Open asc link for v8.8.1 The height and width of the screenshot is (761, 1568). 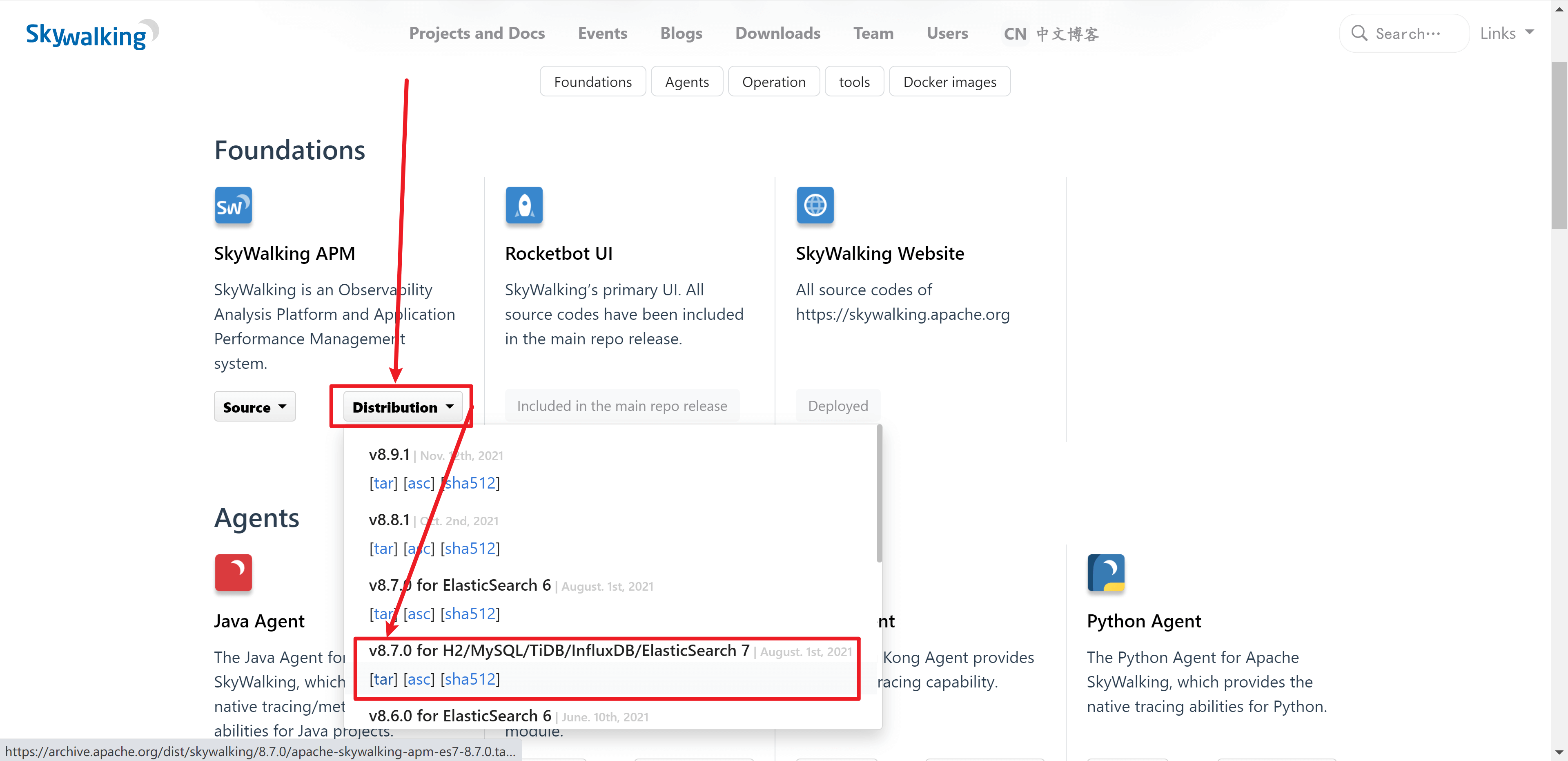click(x=419, y=549)
